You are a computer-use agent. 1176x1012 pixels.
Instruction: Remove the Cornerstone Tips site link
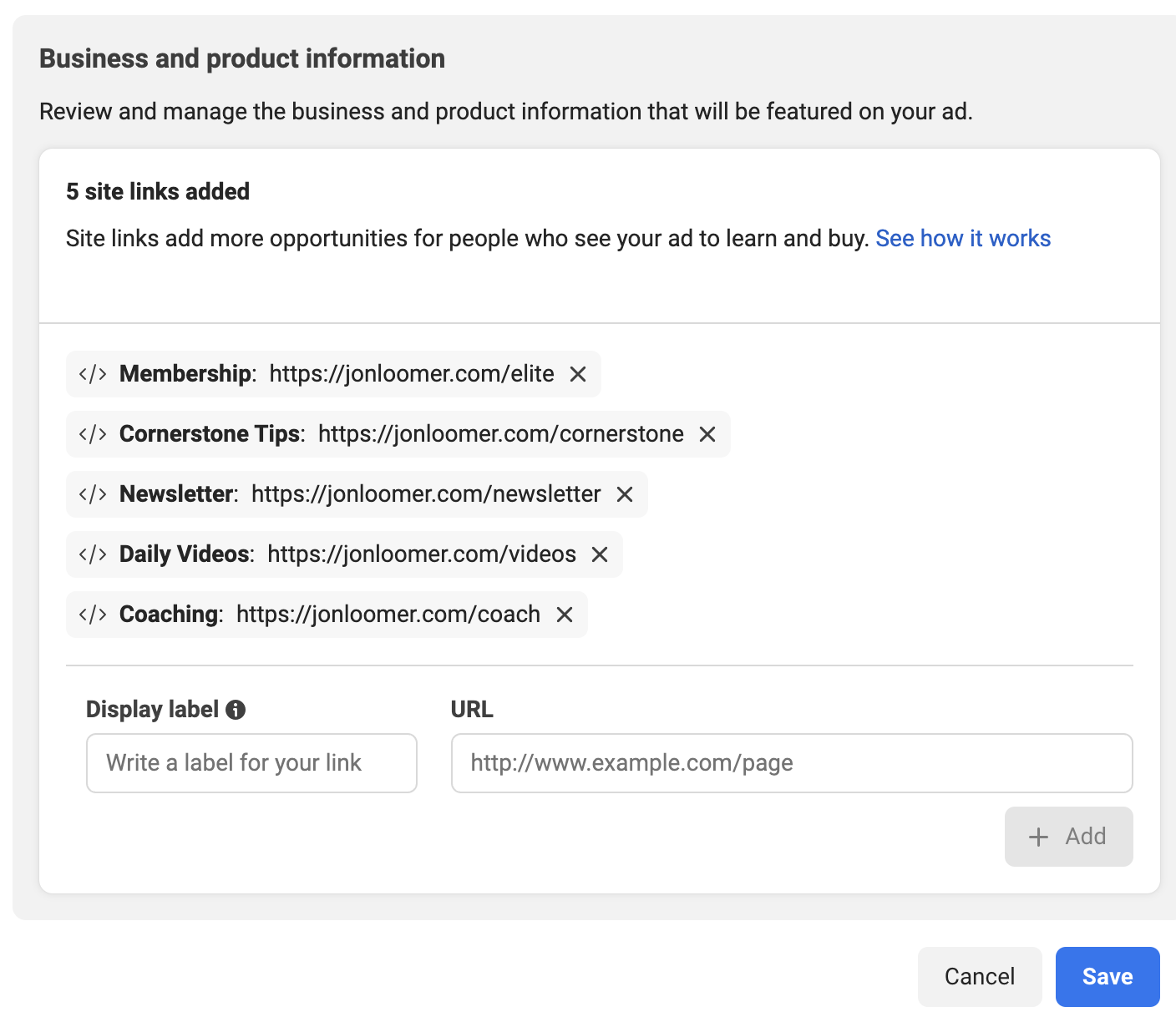tap(707, 434)
